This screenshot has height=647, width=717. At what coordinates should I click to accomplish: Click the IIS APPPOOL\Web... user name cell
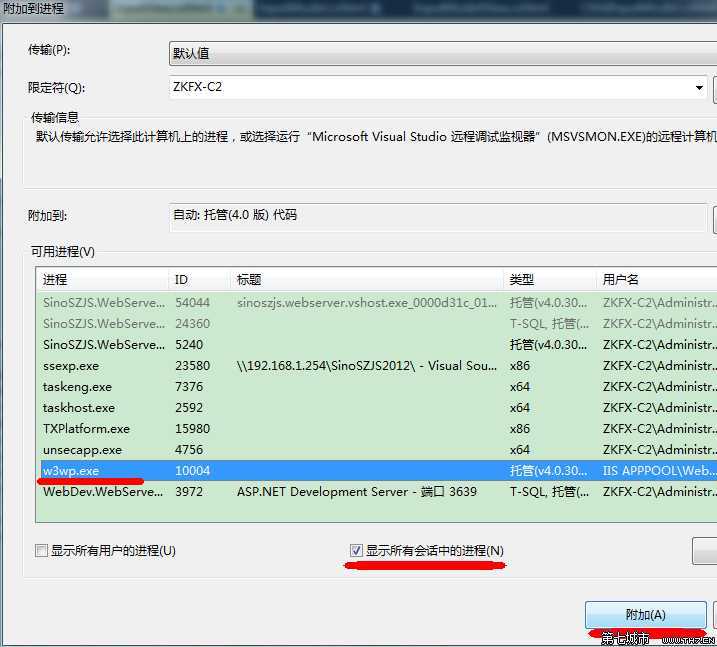point(659,471)
